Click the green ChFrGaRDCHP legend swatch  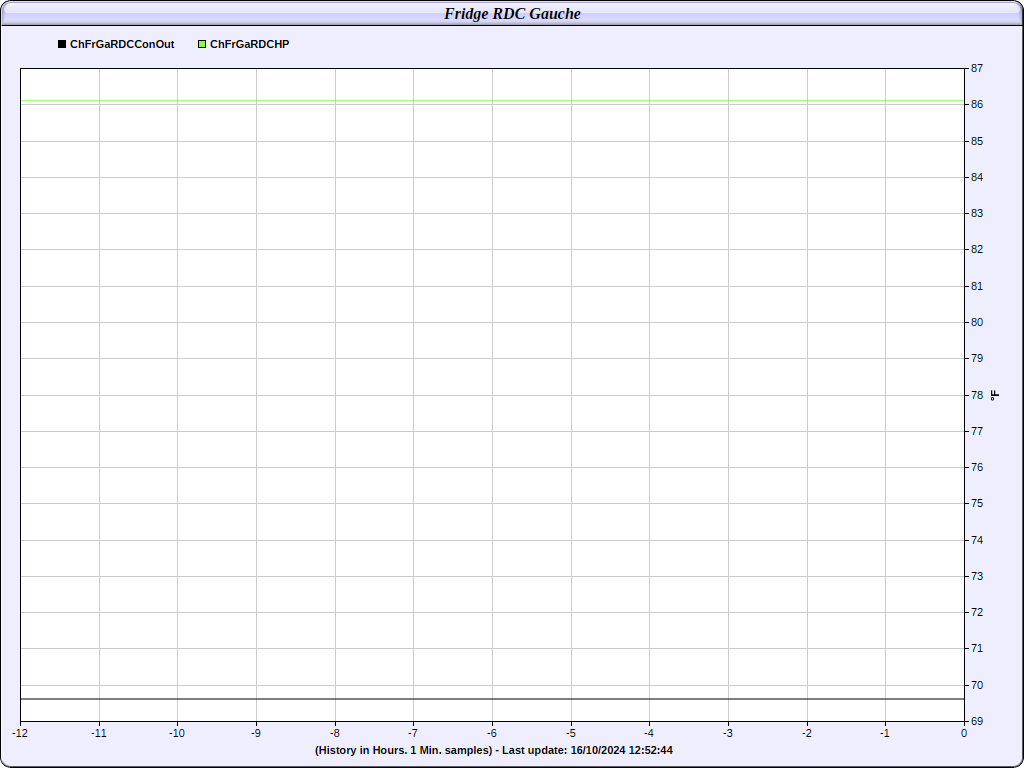[202, 44]
